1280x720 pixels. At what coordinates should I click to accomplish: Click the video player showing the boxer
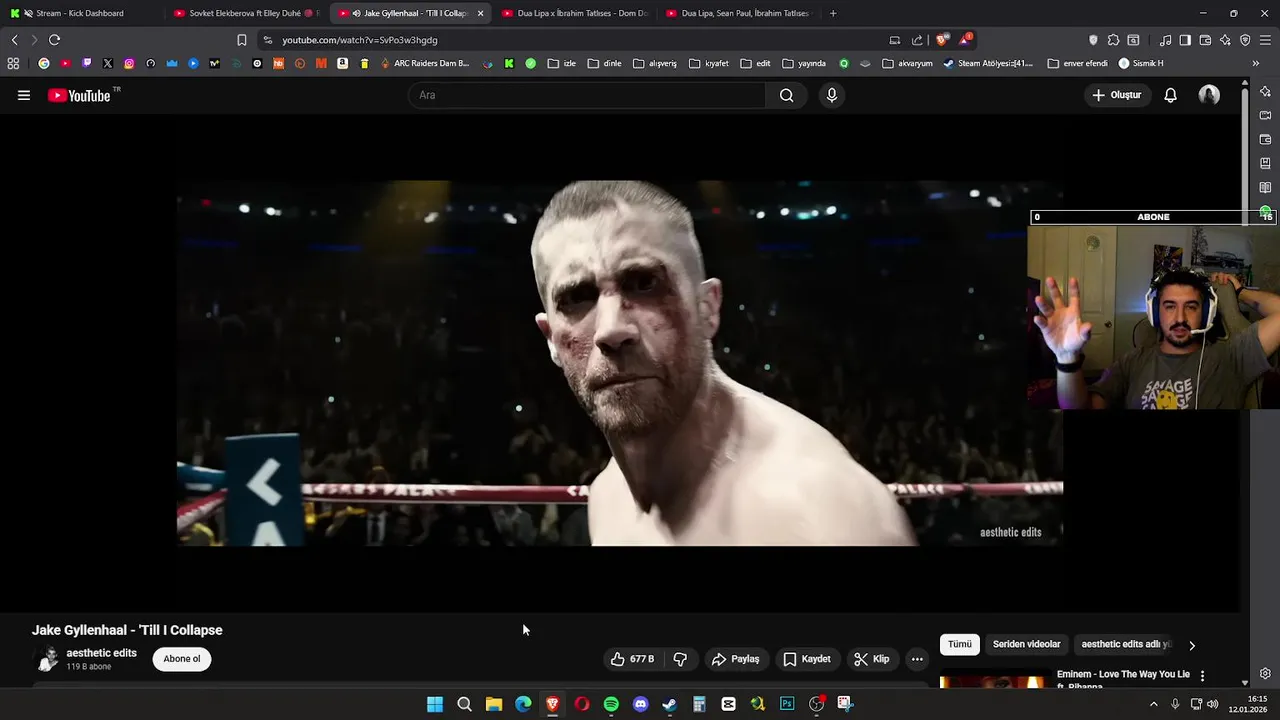tap(620, 363)
